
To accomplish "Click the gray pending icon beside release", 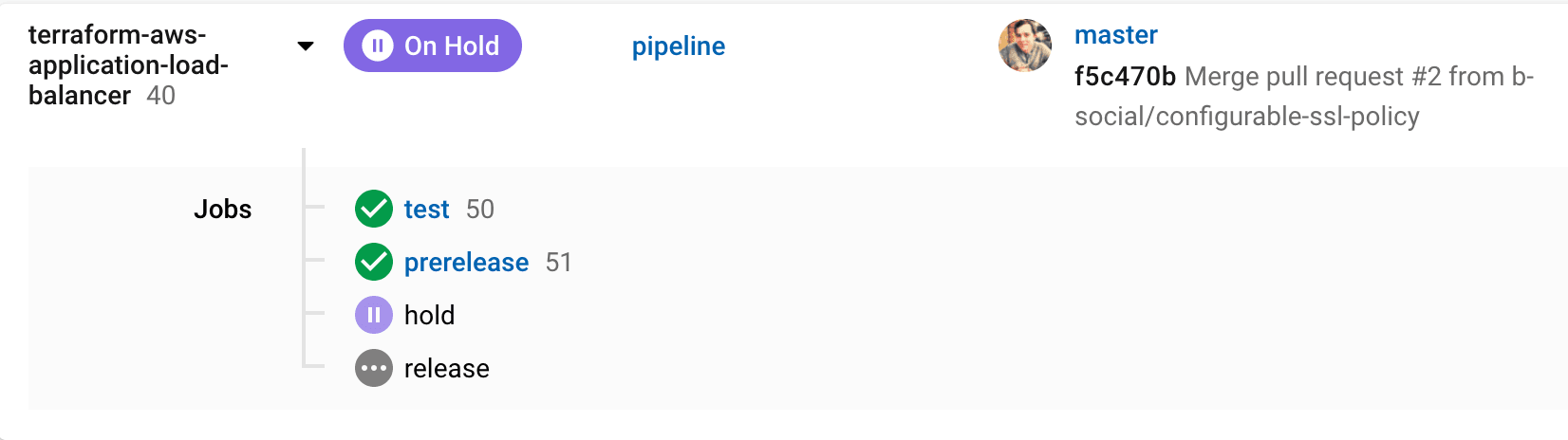I will pos(374,369).
